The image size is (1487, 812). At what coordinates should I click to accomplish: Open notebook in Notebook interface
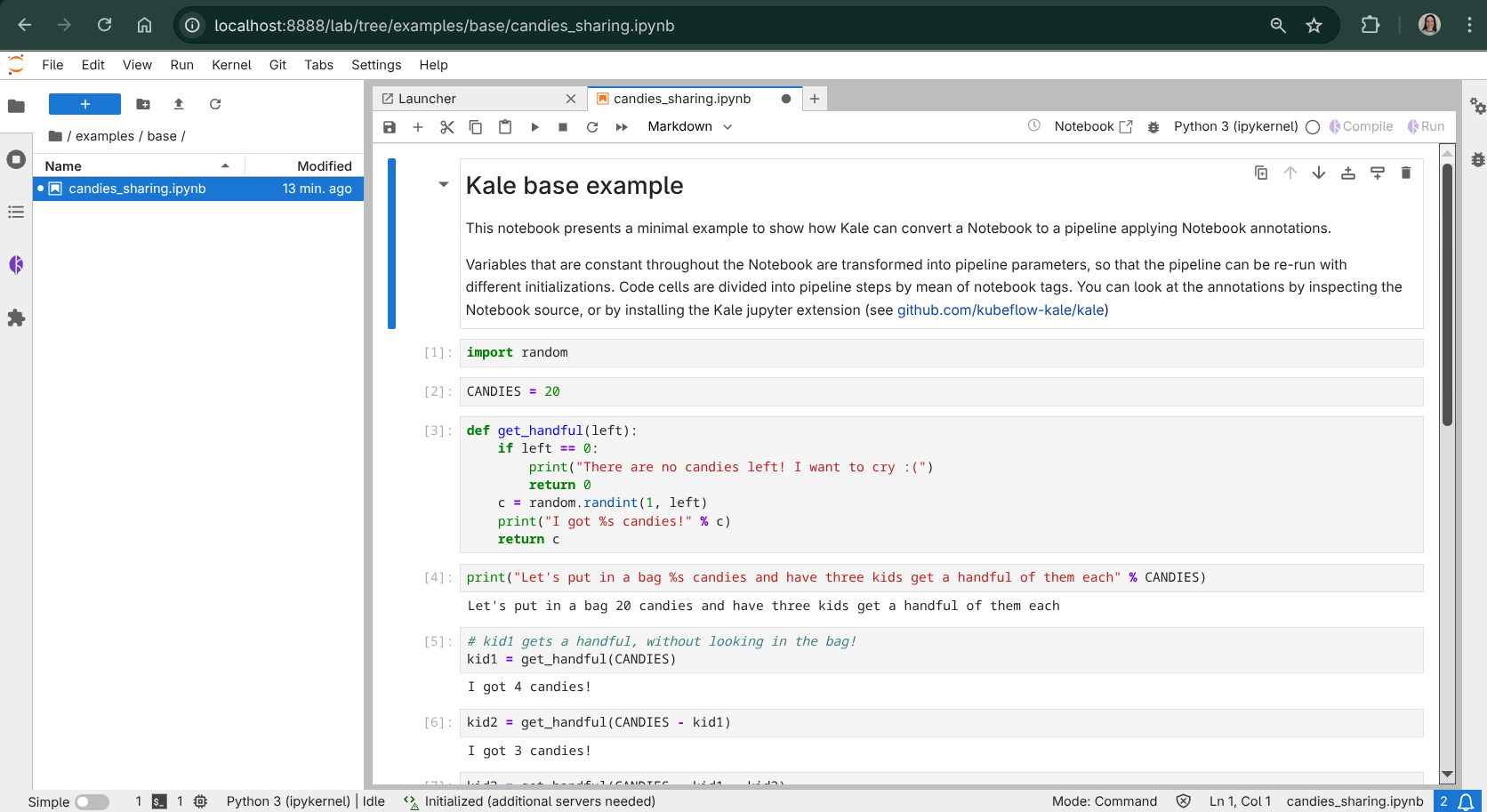(1093, 126)
